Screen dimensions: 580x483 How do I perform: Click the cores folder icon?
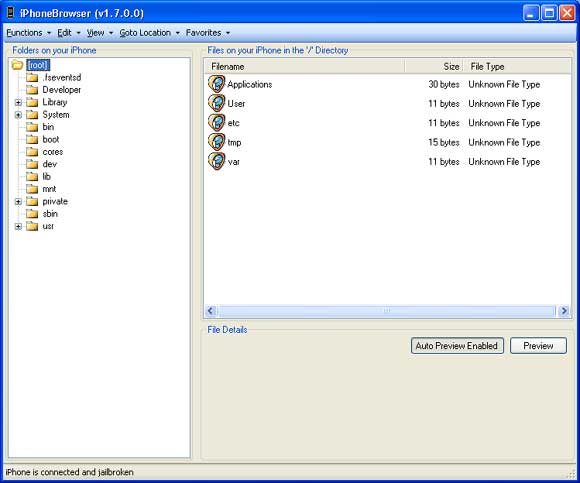32,152
